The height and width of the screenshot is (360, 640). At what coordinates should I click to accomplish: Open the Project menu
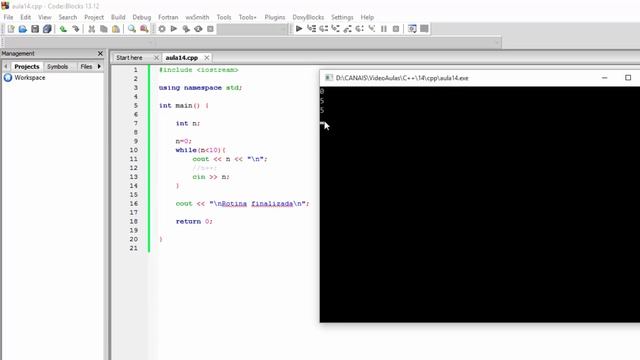tap(94, 17)
